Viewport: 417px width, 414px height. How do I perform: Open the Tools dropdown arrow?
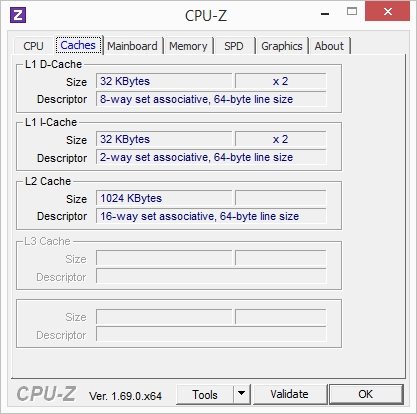(242, 394)
